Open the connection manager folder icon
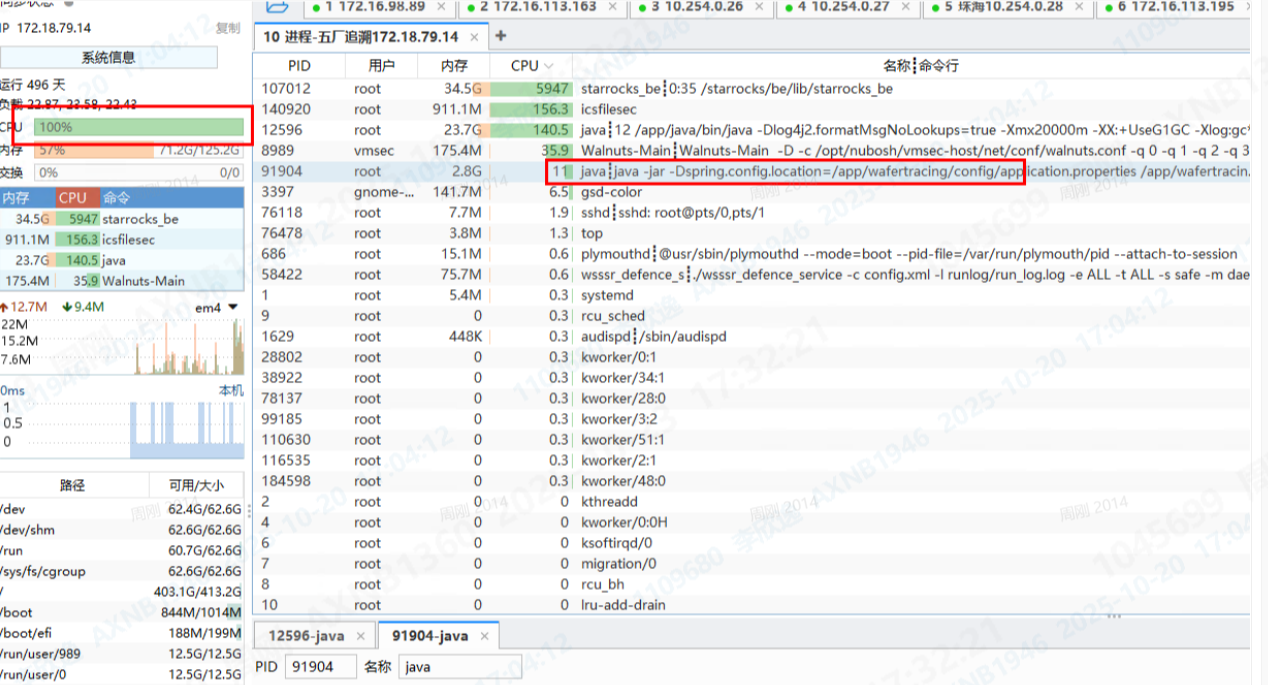Viewport: 1268px width, 685px height. pos(277,8)
